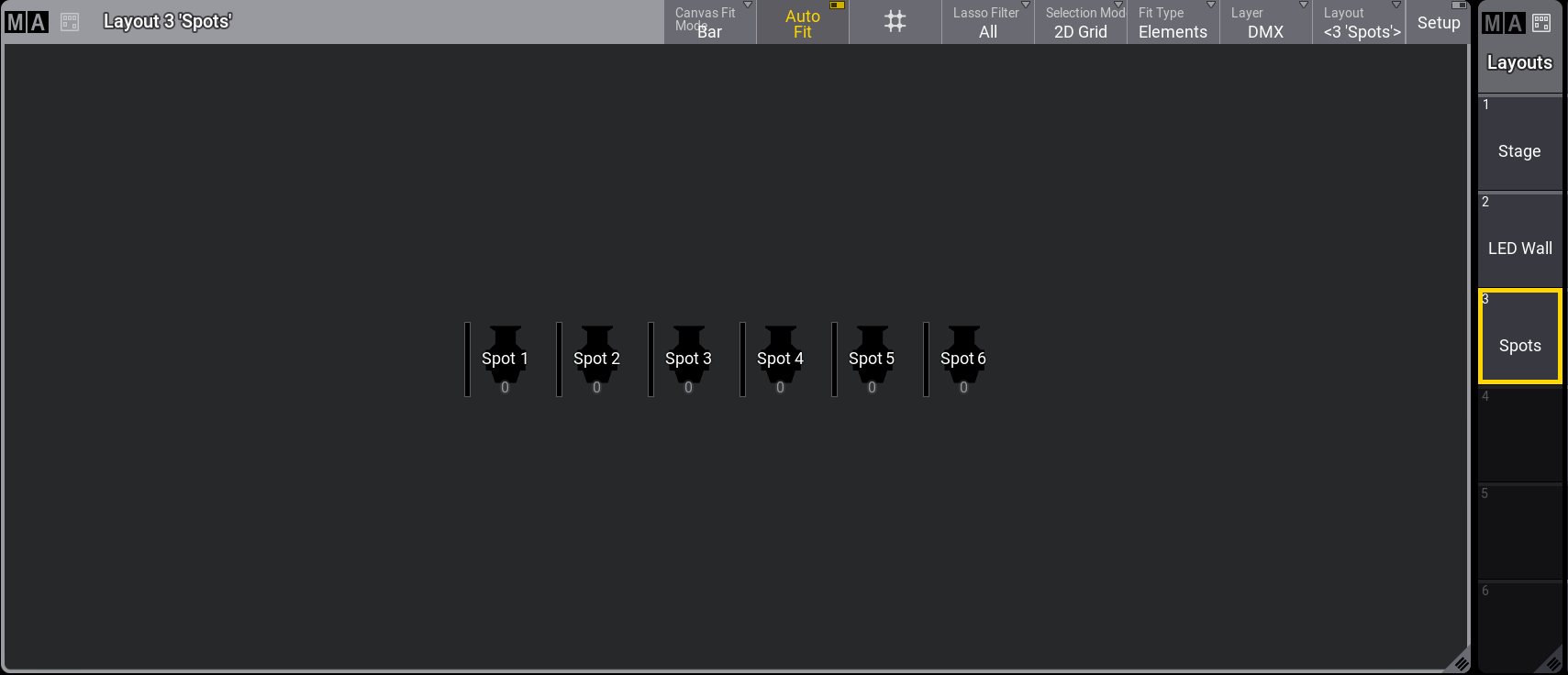Click window icon beside the Layout 3 title

point(70,22)
